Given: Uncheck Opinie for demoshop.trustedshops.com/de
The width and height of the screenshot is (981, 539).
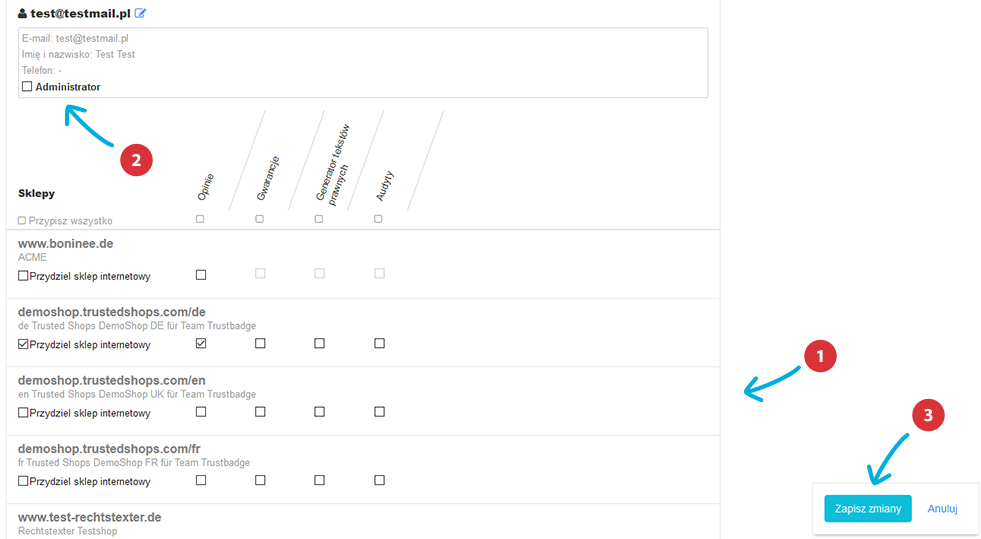Looking at the screenshot, I should (x=201, y=343).
